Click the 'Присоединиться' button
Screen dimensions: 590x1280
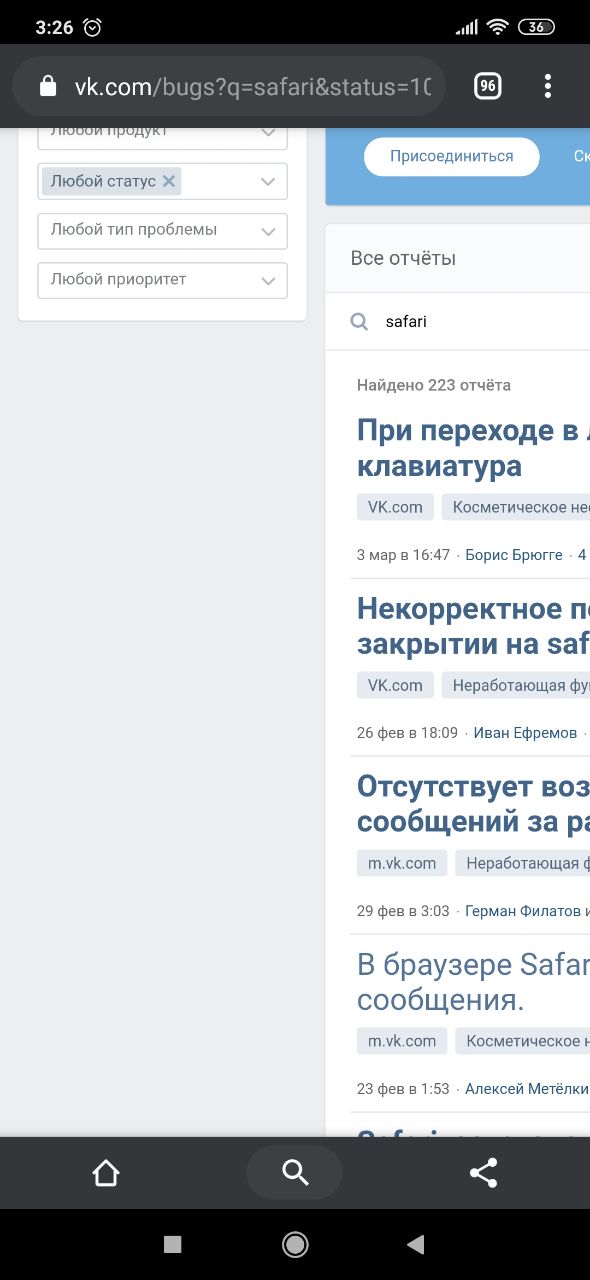[x=451, y=156]
